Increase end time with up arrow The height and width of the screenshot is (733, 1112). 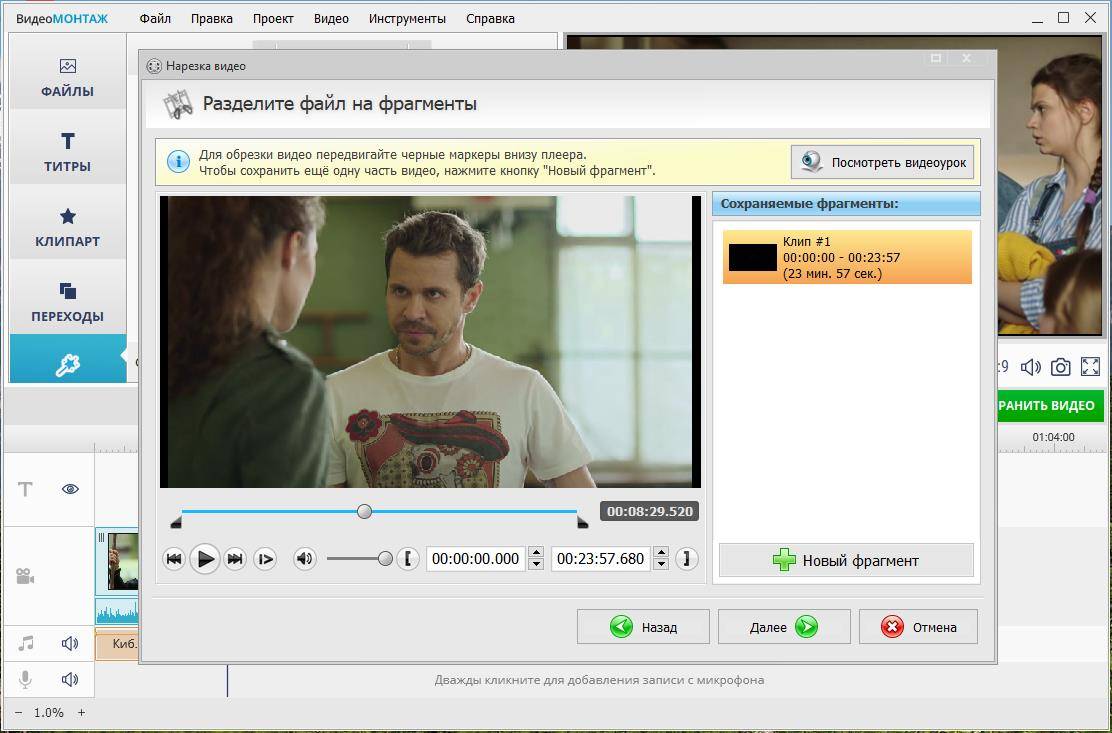pos(661,553)
